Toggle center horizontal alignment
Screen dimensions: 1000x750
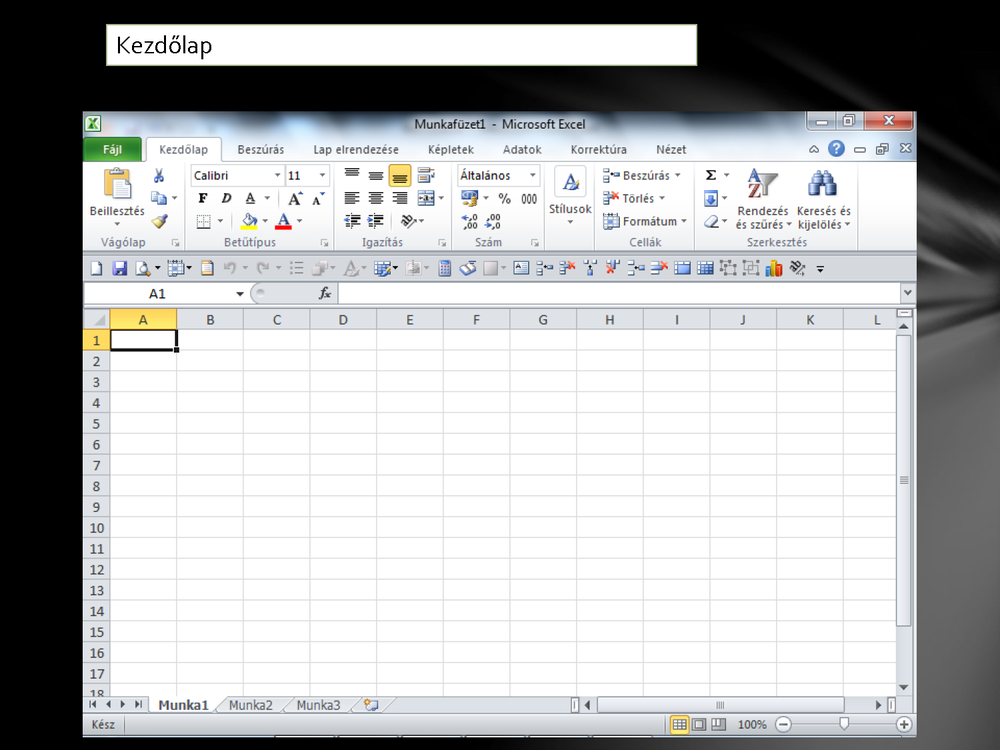[376, 198]
